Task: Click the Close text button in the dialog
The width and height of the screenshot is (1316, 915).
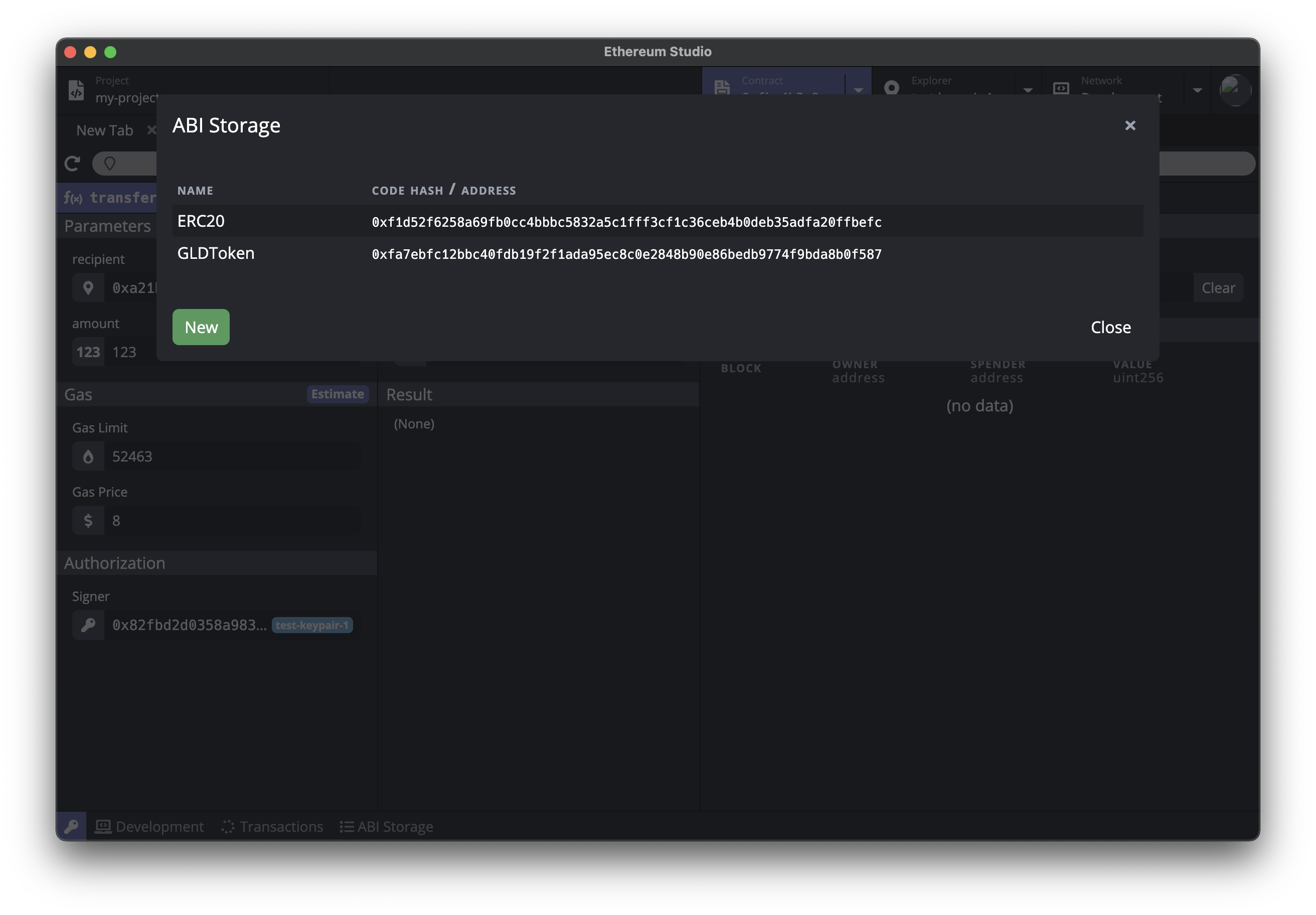Action: pyautogui.click(x=1110, y=328)
